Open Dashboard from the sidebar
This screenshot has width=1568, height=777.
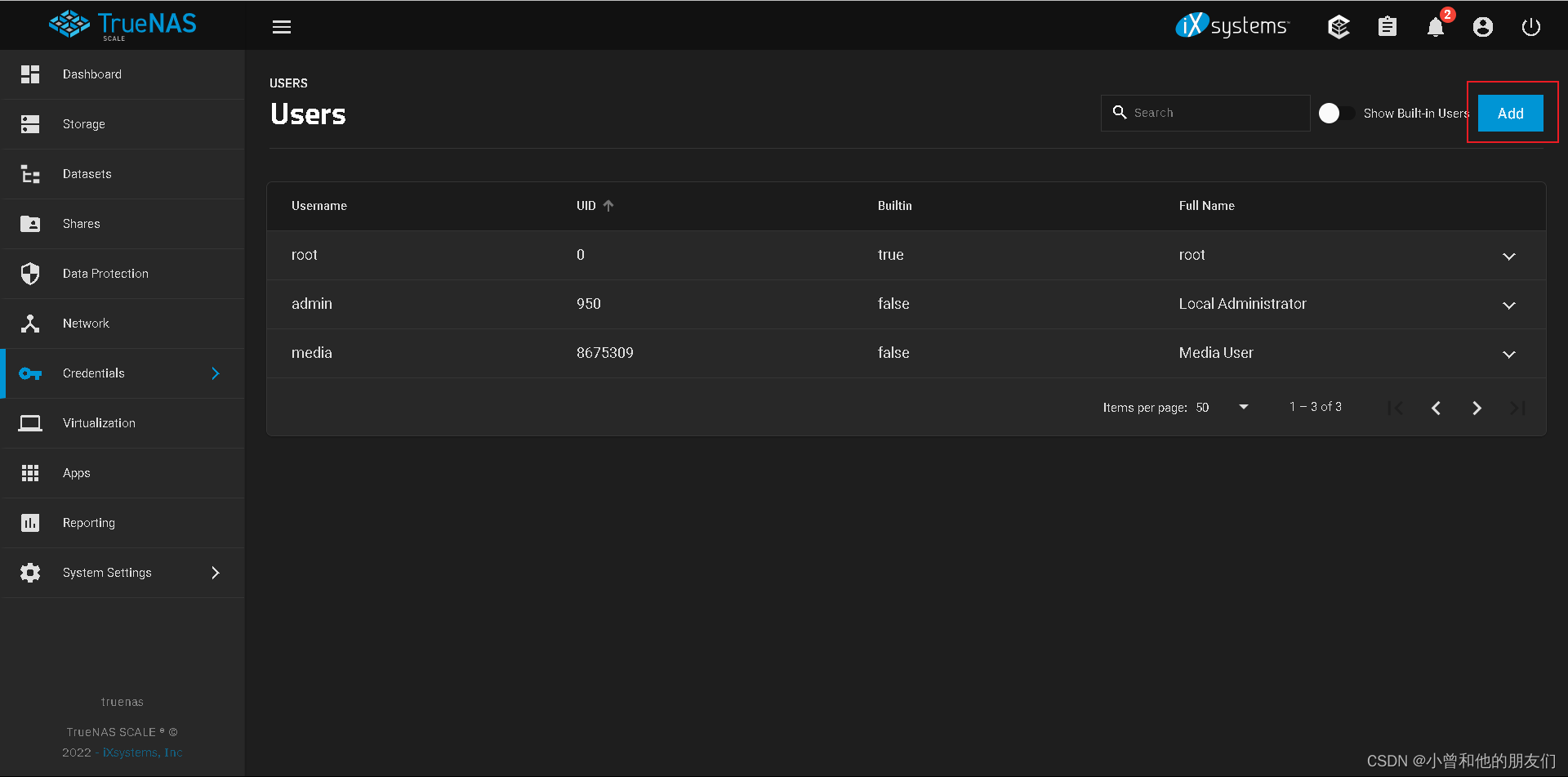(124, 74)
